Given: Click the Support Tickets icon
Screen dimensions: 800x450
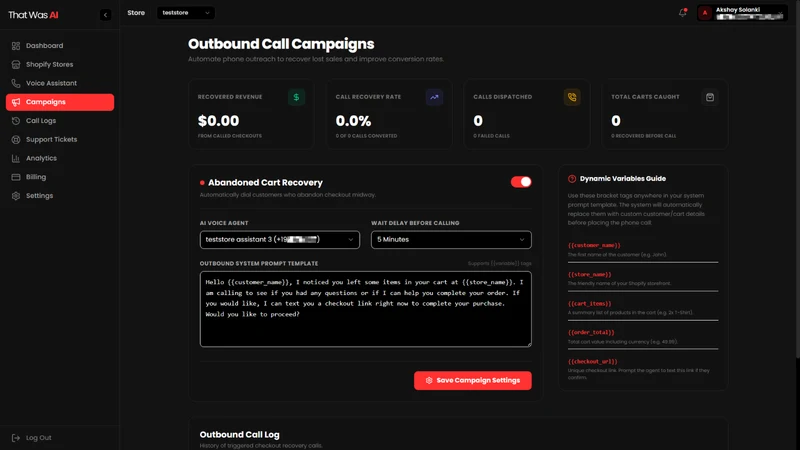Looking at the screenshot, I should (x=16, y=139).
